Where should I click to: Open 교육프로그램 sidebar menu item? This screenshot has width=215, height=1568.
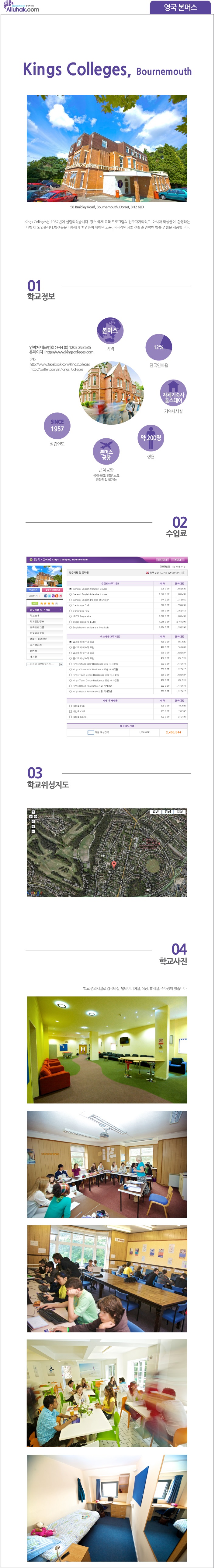45,627
